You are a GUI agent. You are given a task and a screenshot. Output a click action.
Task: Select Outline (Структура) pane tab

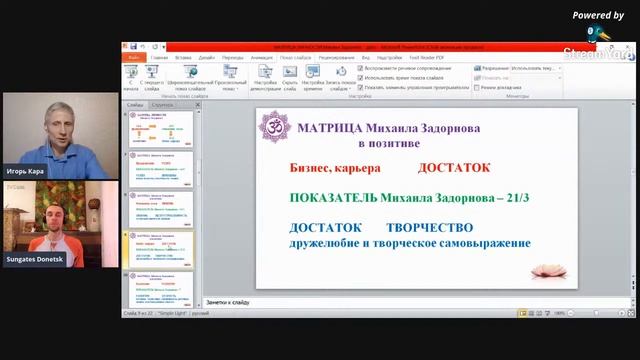(x=162, y=105)
